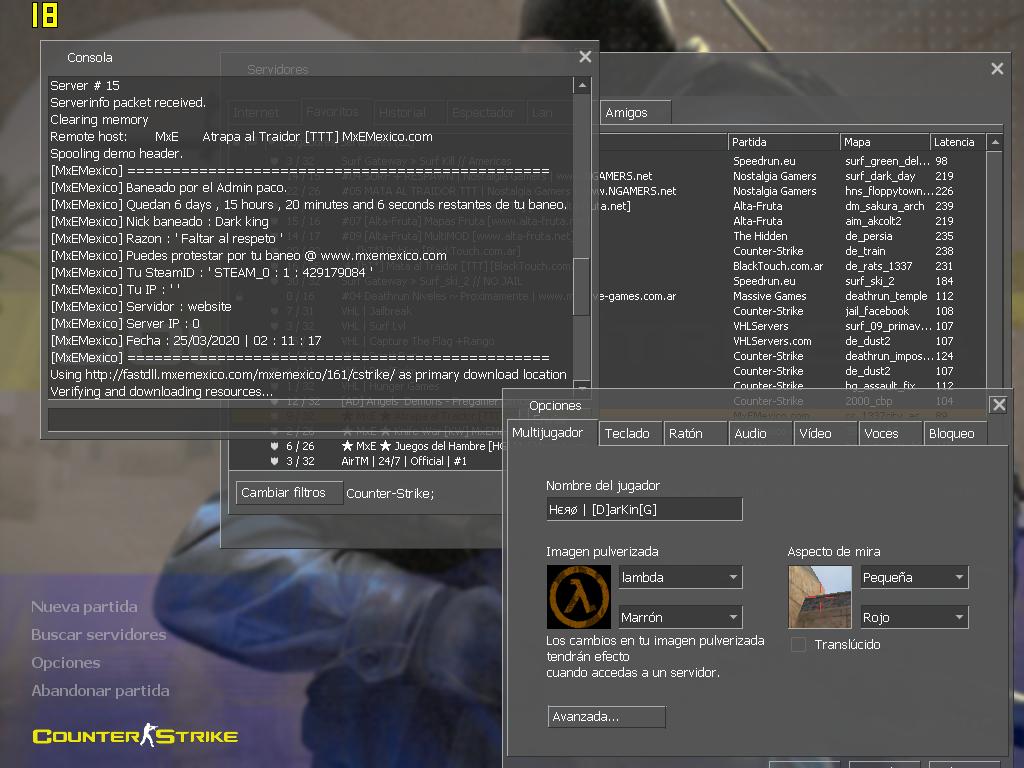
Task: Close the Opciones dialog
Action: click(x=999, y=405)
